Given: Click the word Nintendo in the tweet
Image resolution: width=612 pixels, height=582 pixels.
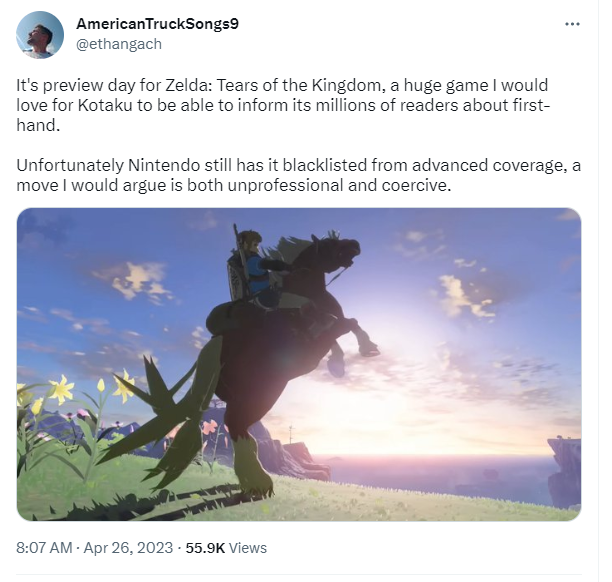Looking at the screenshot, I should click(x=164, y=166).
